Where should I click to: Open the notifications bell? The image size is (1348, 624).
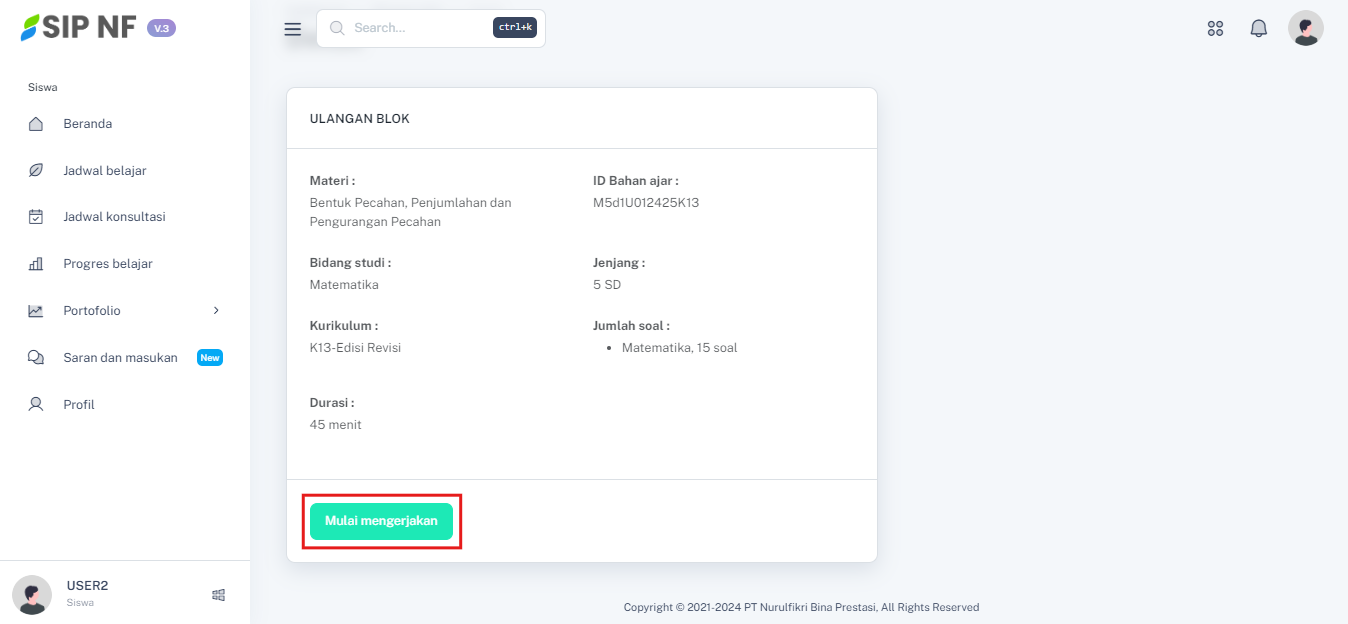point(1259,28)
